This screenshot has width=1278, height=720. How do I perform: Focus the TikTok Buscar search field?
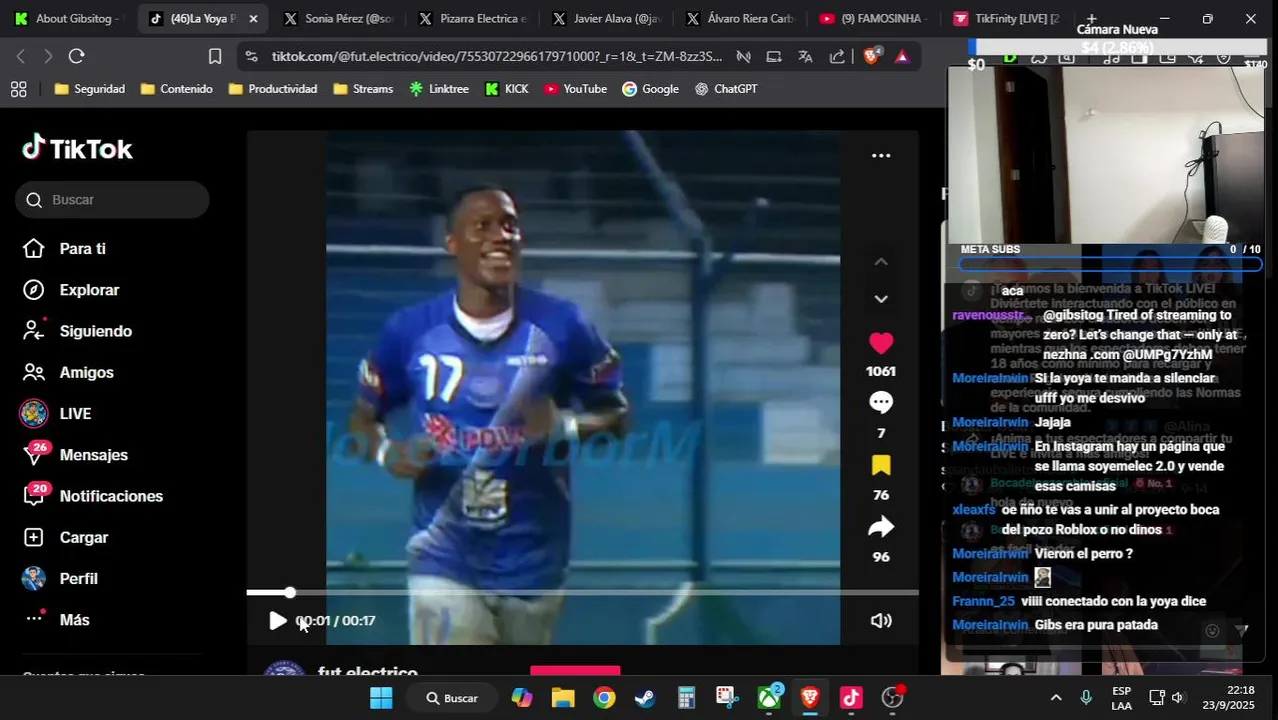point(112,200)
